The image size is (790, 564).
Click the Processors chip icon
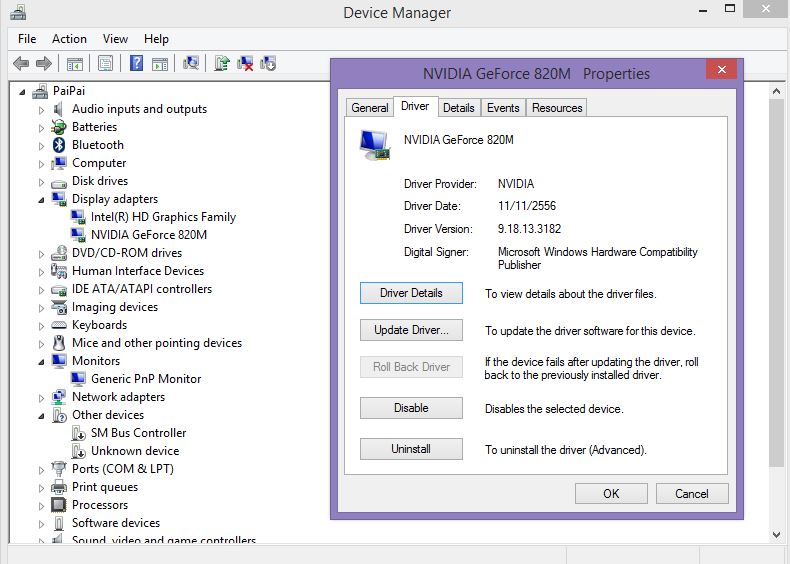pos(59,505)
